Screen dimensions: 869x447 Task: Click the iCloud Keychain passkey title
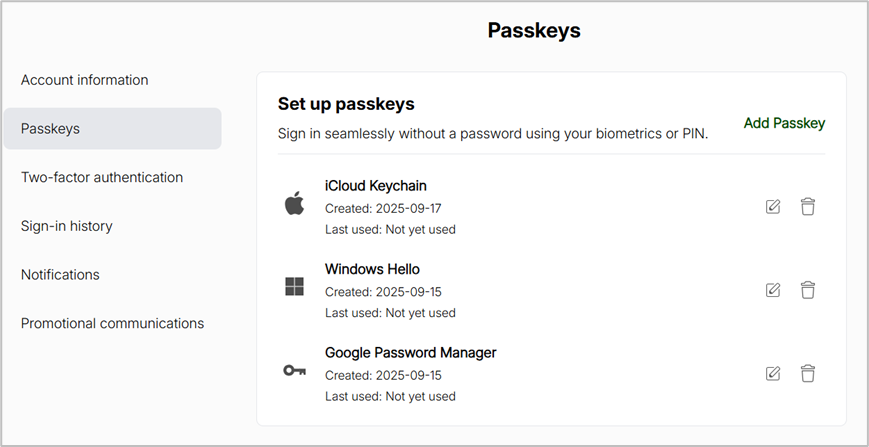coord(376,186)
